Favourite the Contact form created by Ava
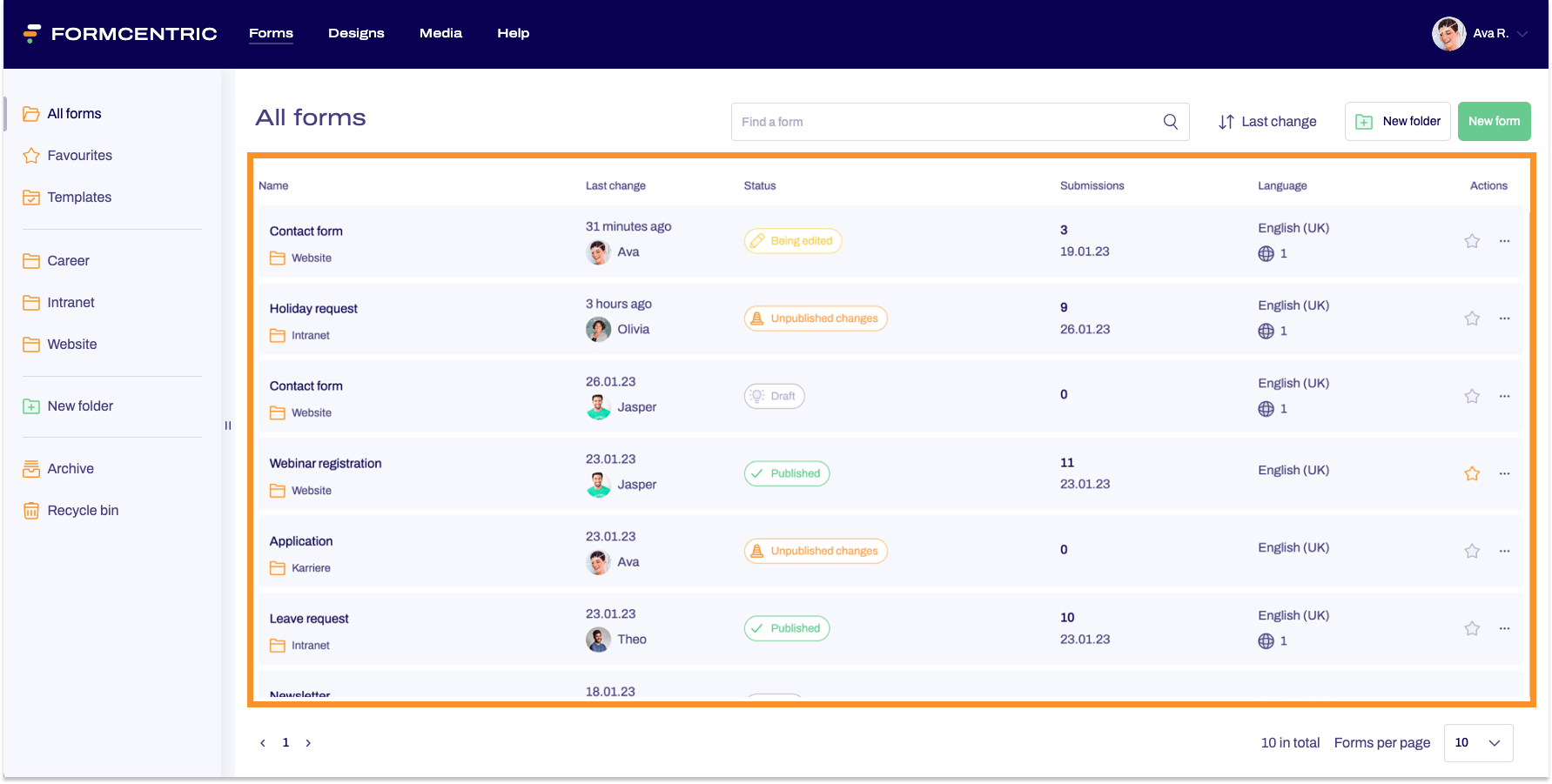This screenshot has height=784, width=1552. [x=1472, y=241]
